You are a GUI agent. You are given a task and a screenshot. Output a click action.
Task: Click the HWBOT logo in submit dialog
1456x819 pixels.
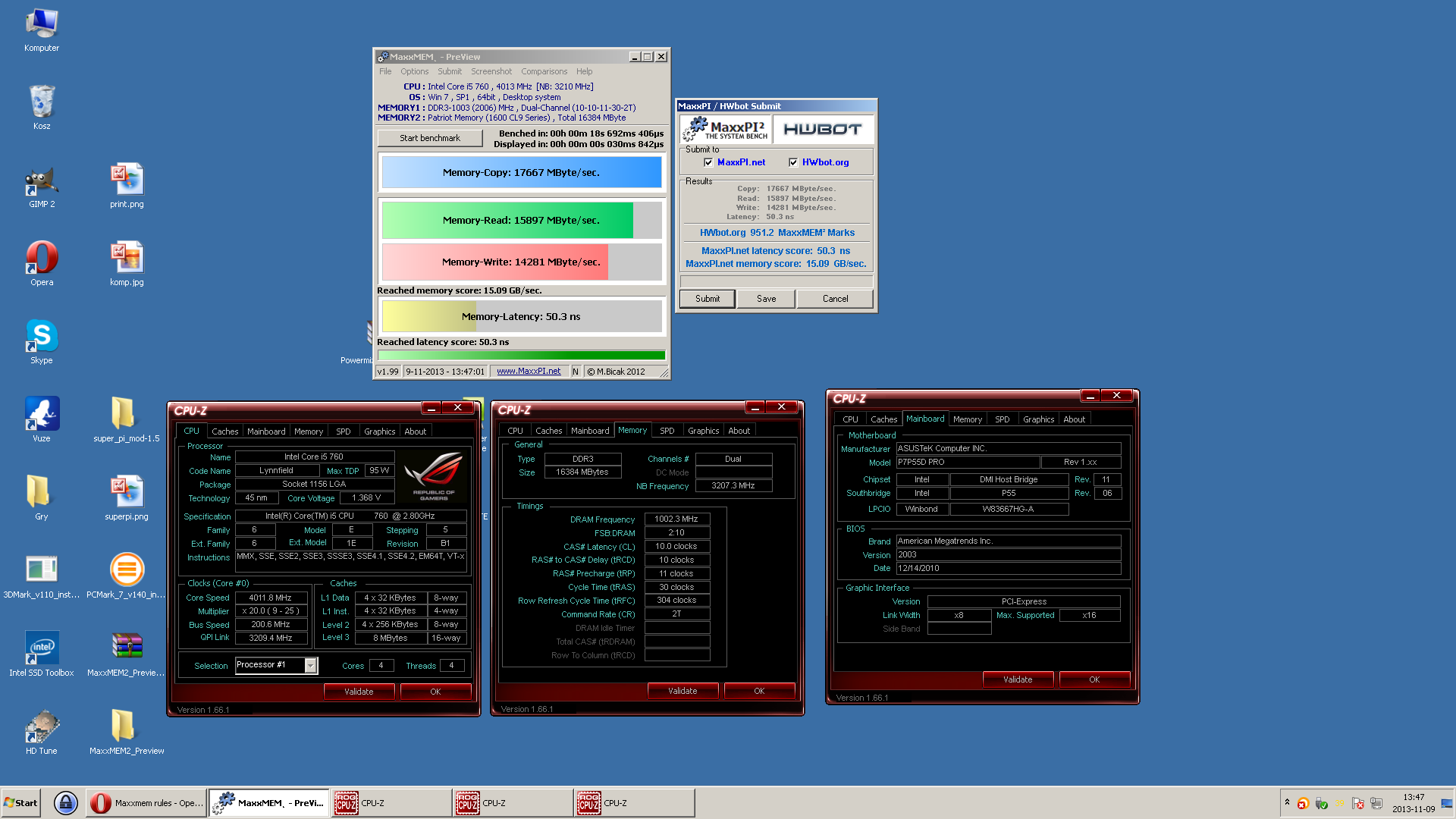click(823, 129)
